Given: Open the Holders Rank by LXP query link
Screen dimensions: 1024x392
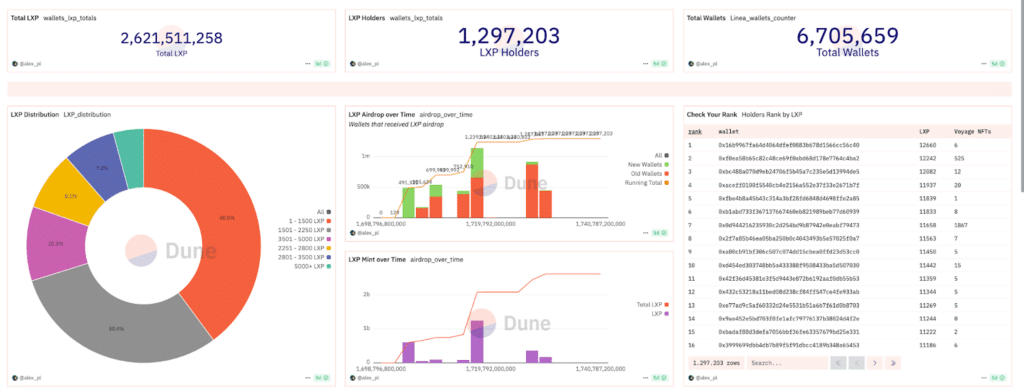Looking at the screenshot, I should coord(772,114).
